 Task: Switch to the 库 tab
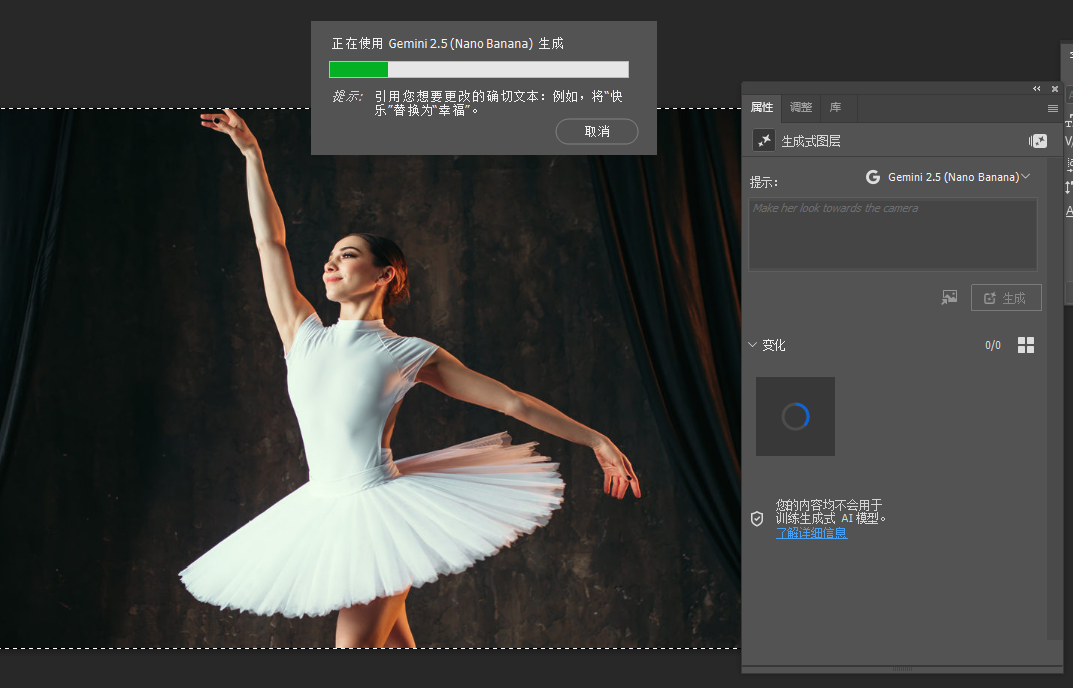pos(835,108)
